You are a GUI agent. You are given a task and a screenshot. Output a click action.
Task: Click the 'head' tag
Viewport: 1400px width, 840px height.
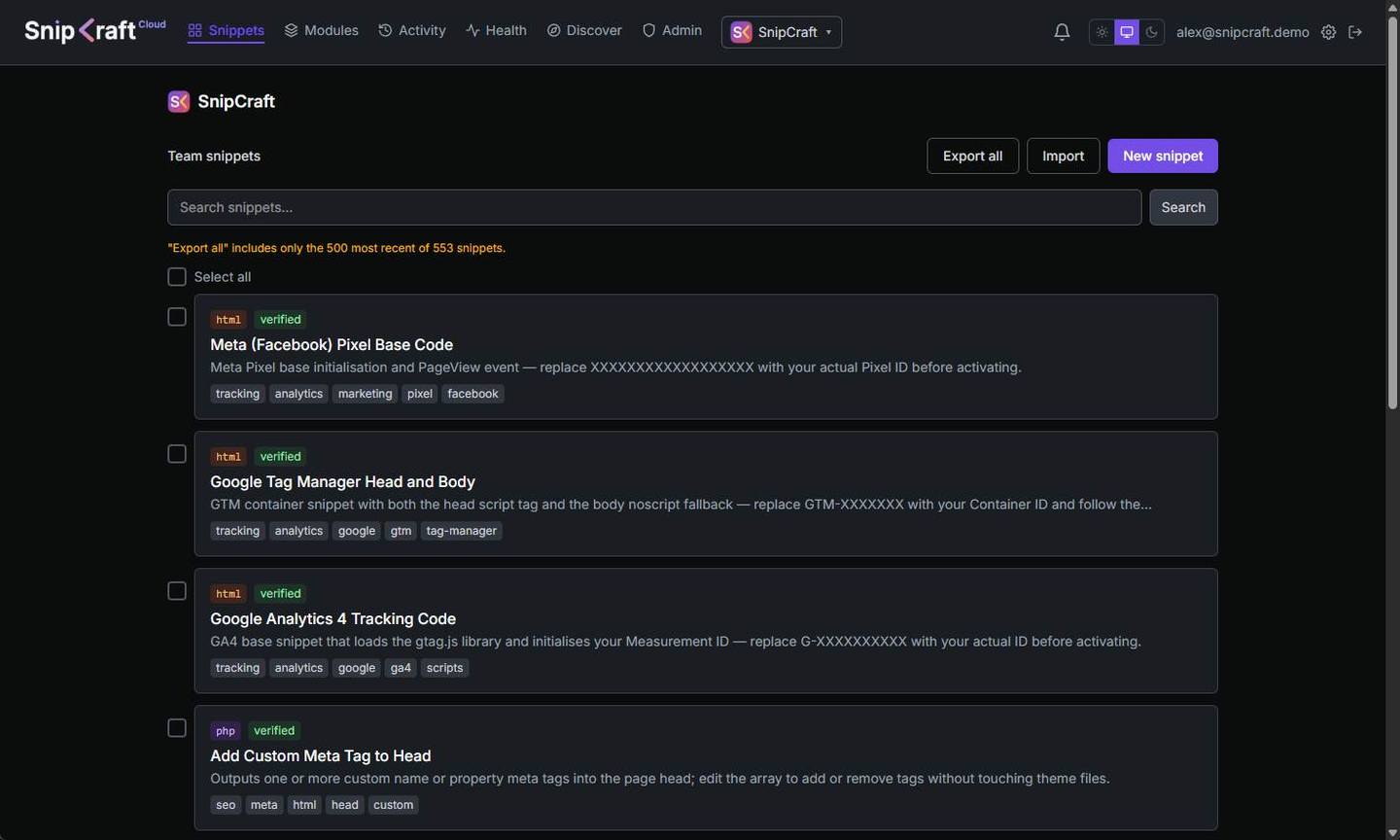(x=344, y=805)
